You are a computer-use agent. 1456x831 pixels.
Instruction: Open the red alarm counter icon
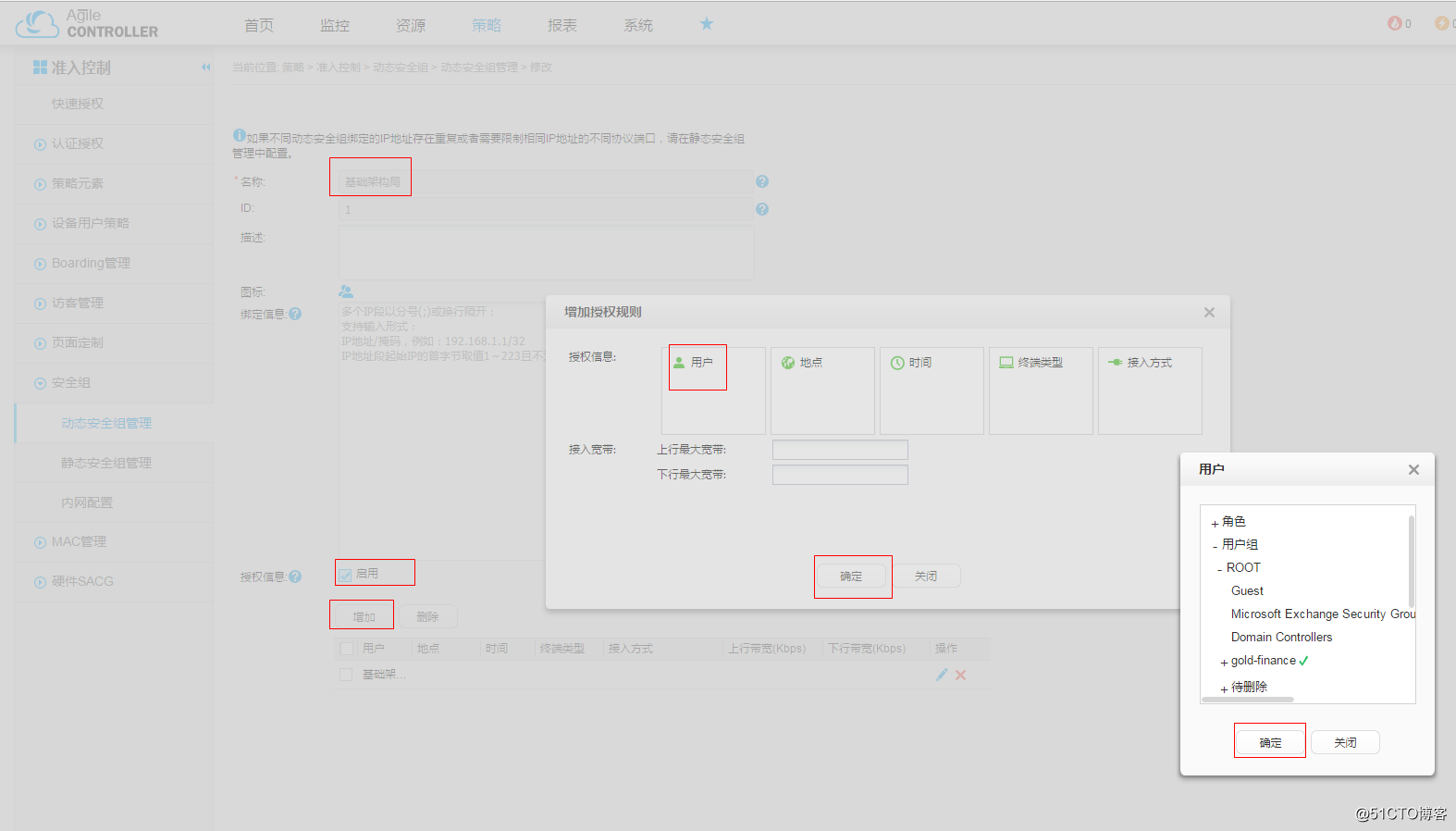[1394, 23]
